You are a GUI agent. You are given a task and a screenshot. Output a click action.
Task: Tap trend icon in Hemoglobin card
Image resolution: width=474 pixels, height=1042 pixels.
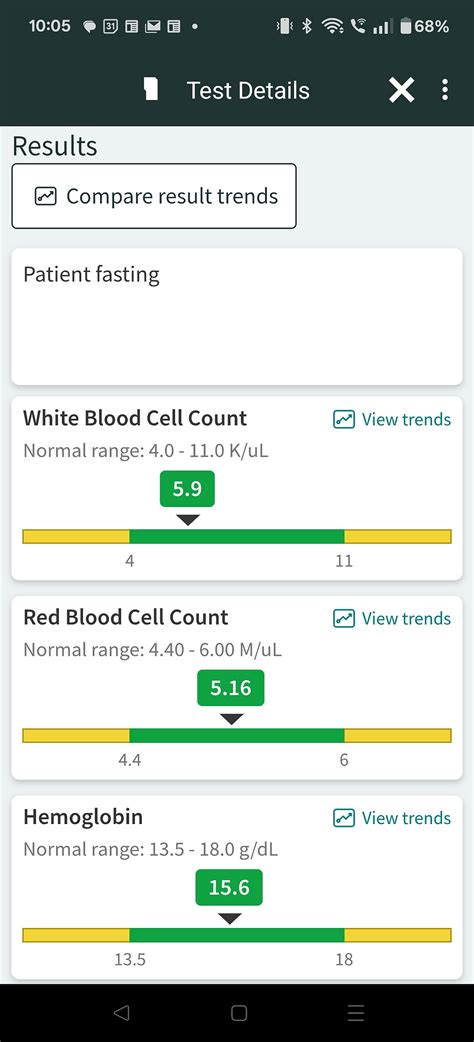click(x=344, y=818)
